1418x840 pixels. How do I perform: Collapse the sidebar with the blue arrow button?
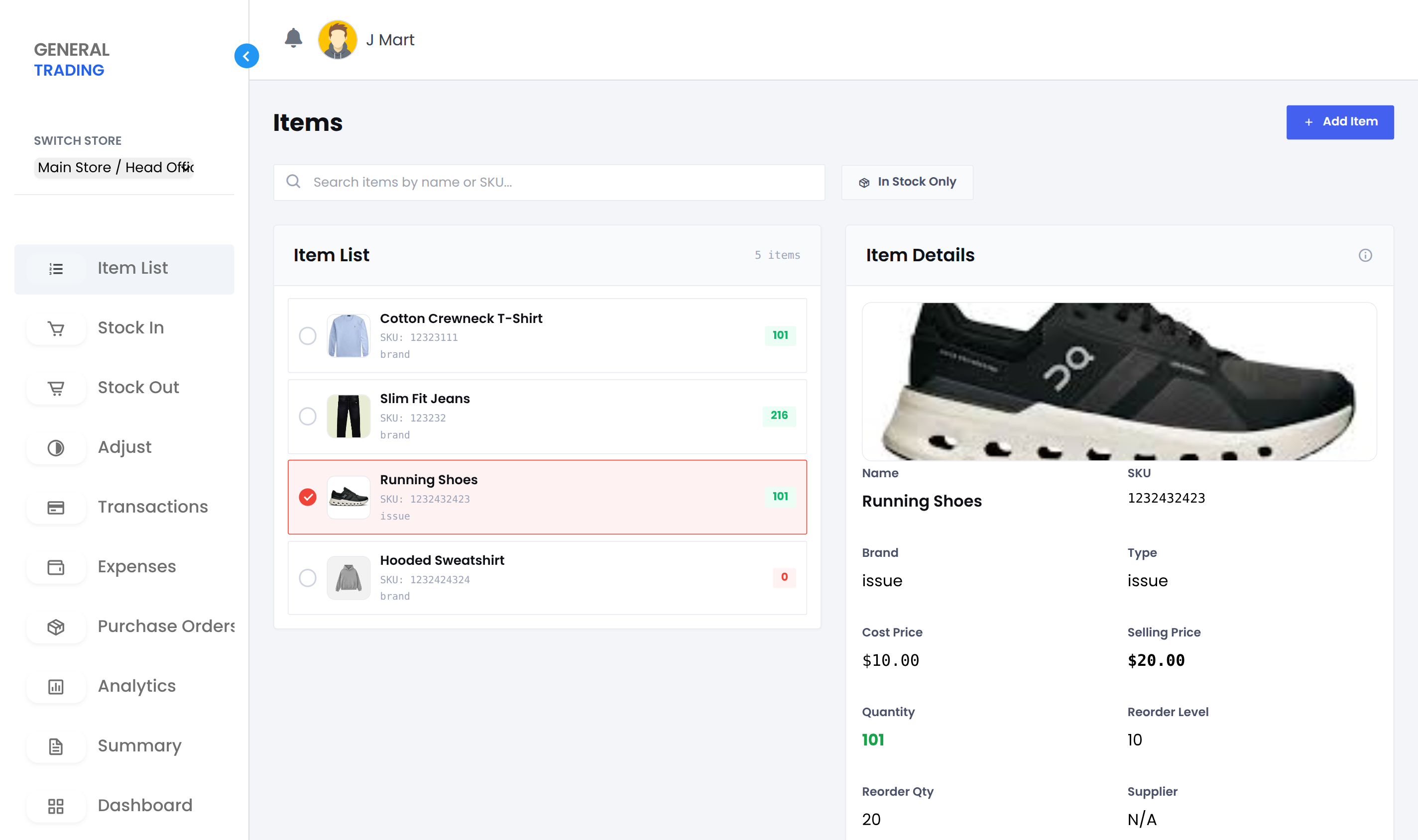pyautogui.click(x=246, y=56)
